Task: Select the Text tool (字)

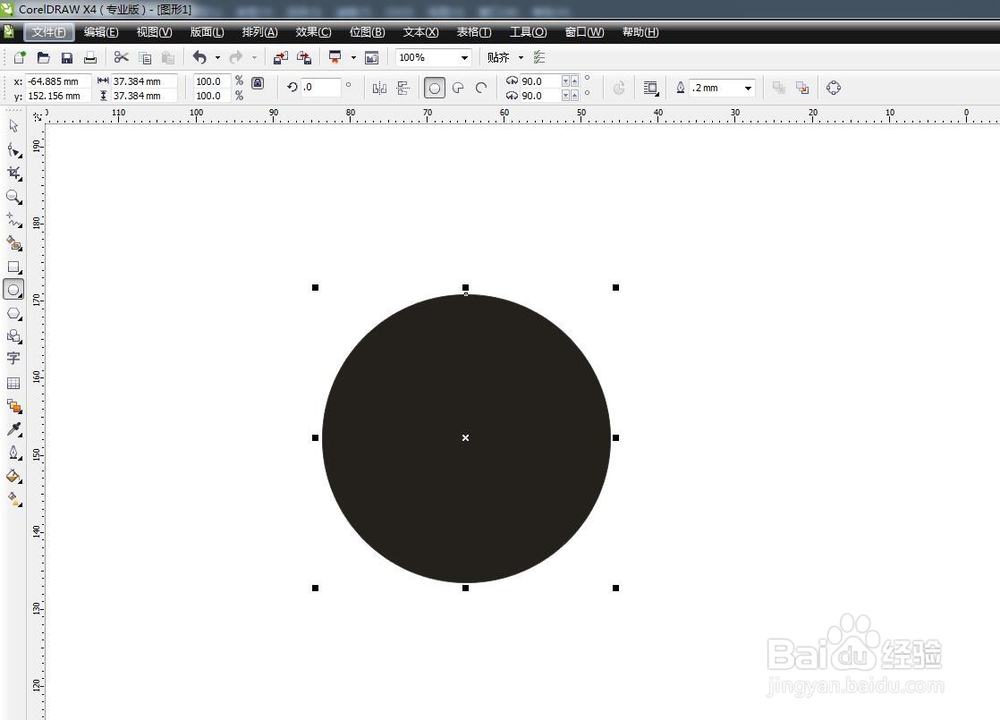Action: [13, 358]
